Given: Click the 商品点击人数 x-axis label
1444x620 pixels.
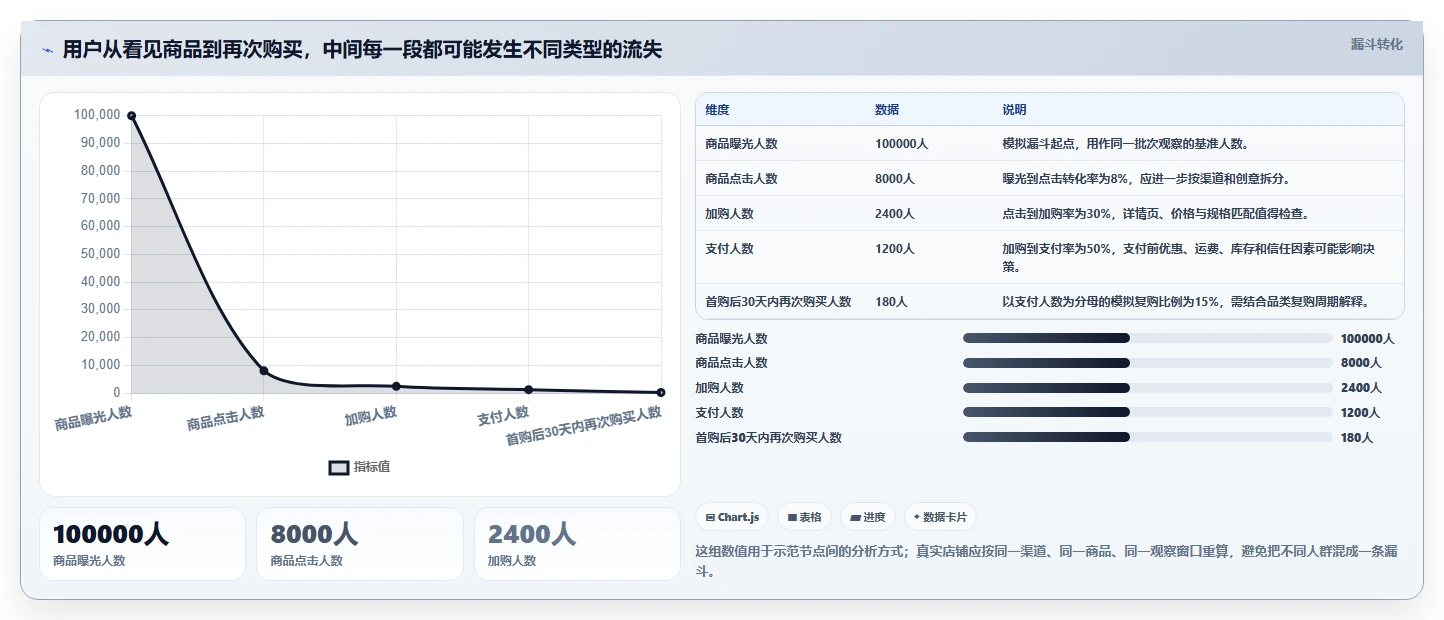Looking at the screenshot, I should click(226, 419).
